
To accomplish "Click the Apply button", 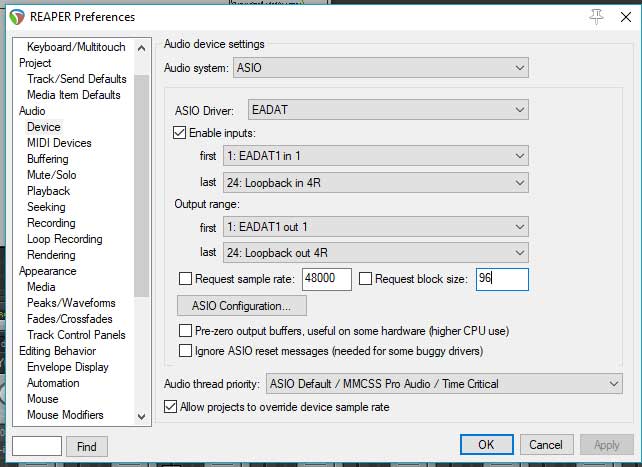I will tap(607, 444).
